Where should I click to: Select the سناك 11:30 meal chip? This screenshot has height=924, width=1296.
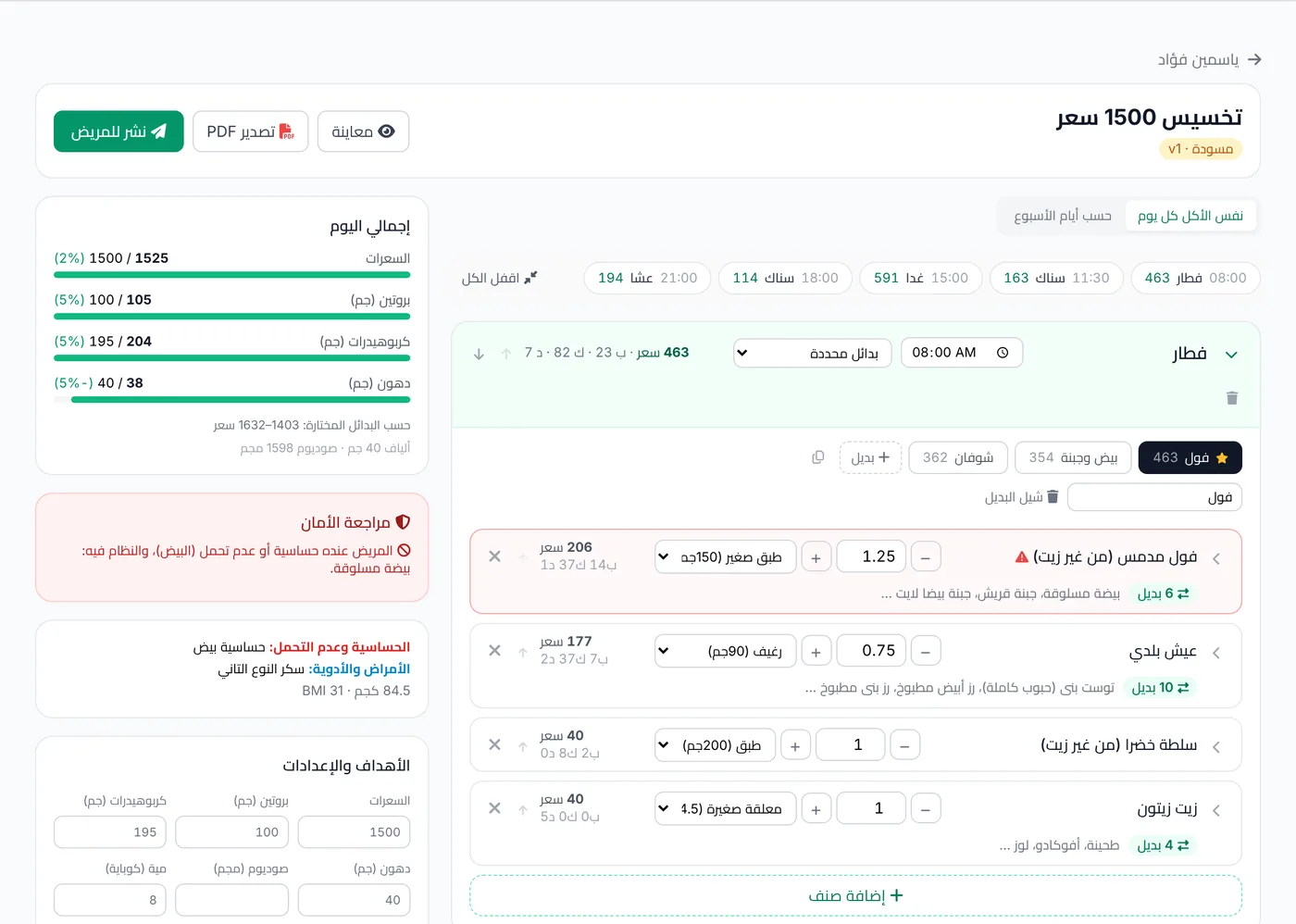coord(1056,278)
